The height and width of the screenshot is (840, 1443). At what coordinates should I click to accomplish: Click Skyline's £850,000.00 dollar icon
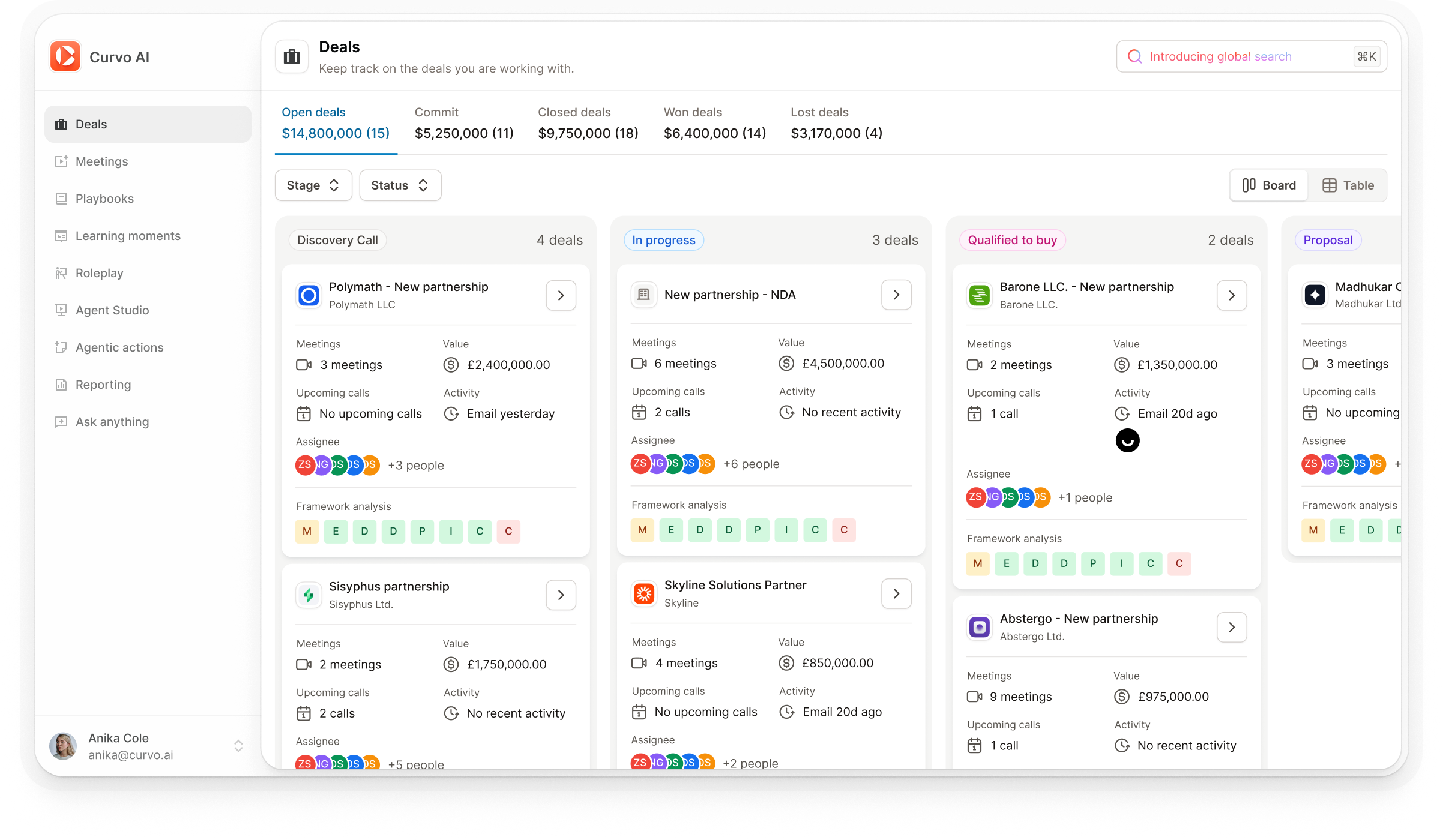pyautogui.click(x=786, y=663)
